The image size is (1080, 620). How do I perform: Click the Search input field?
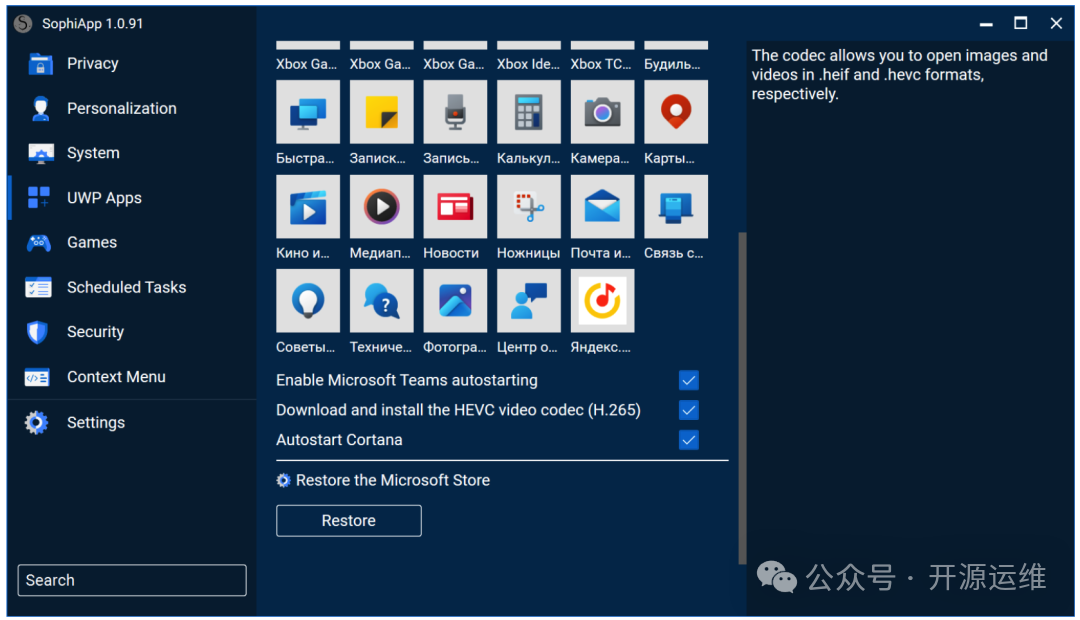(x=132, y=580)
